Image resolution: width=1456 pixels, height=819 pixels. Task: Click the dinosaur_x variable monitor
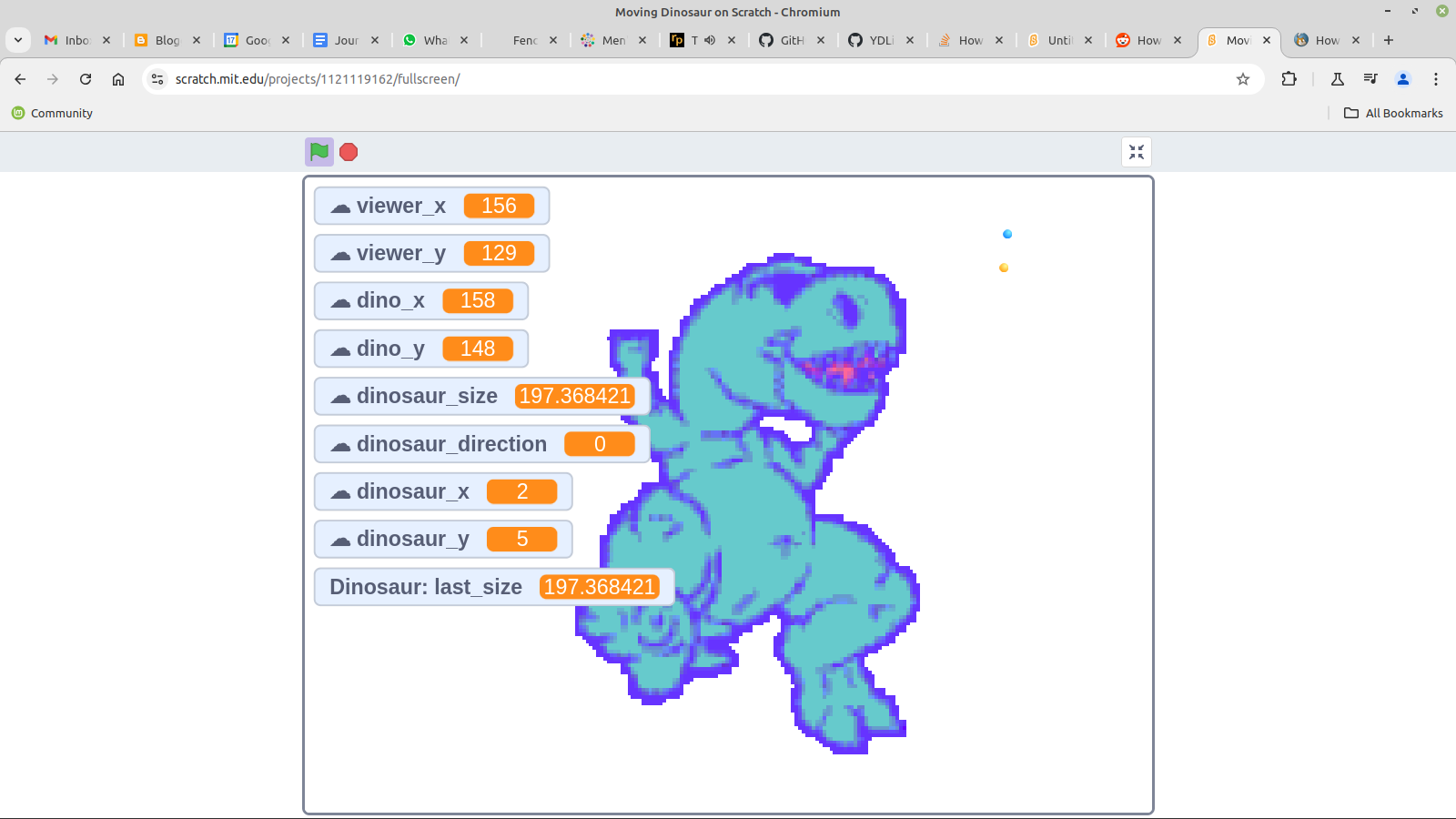point(443,491)
